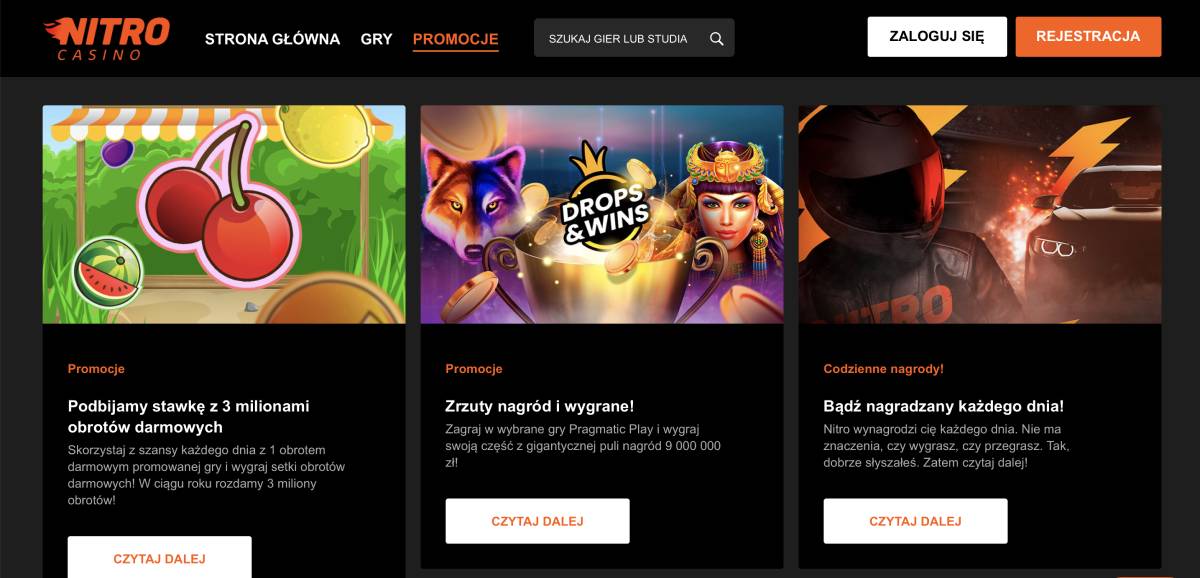Click Czytaj Dalej under Zrzuty nagród

pos(537,521)
